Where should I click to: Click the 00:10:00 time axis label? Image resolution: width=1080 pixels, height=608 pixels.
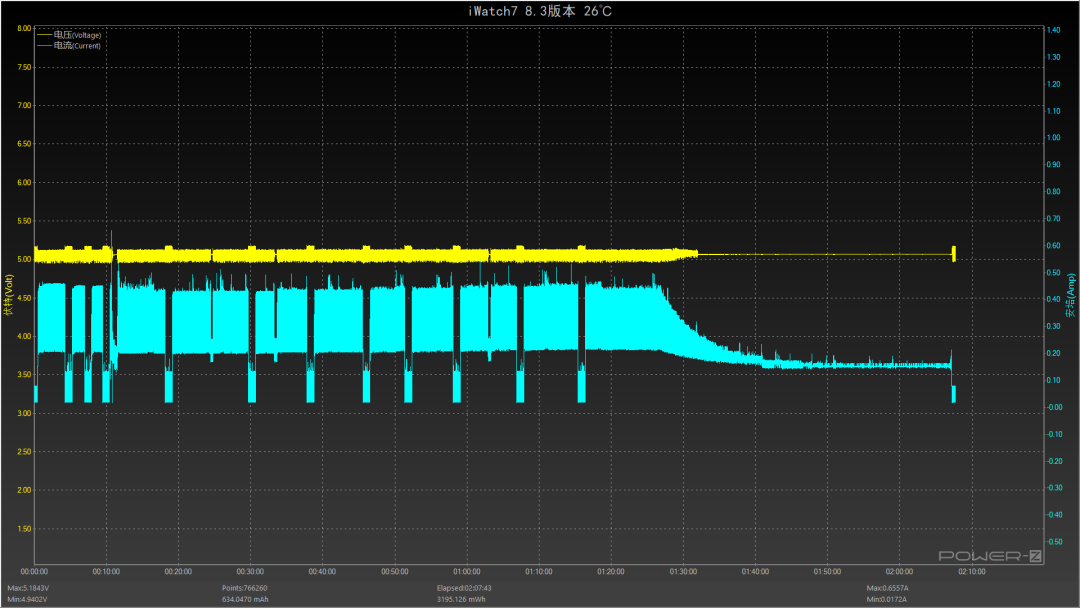pyautogui.click(x=106, y=572)
